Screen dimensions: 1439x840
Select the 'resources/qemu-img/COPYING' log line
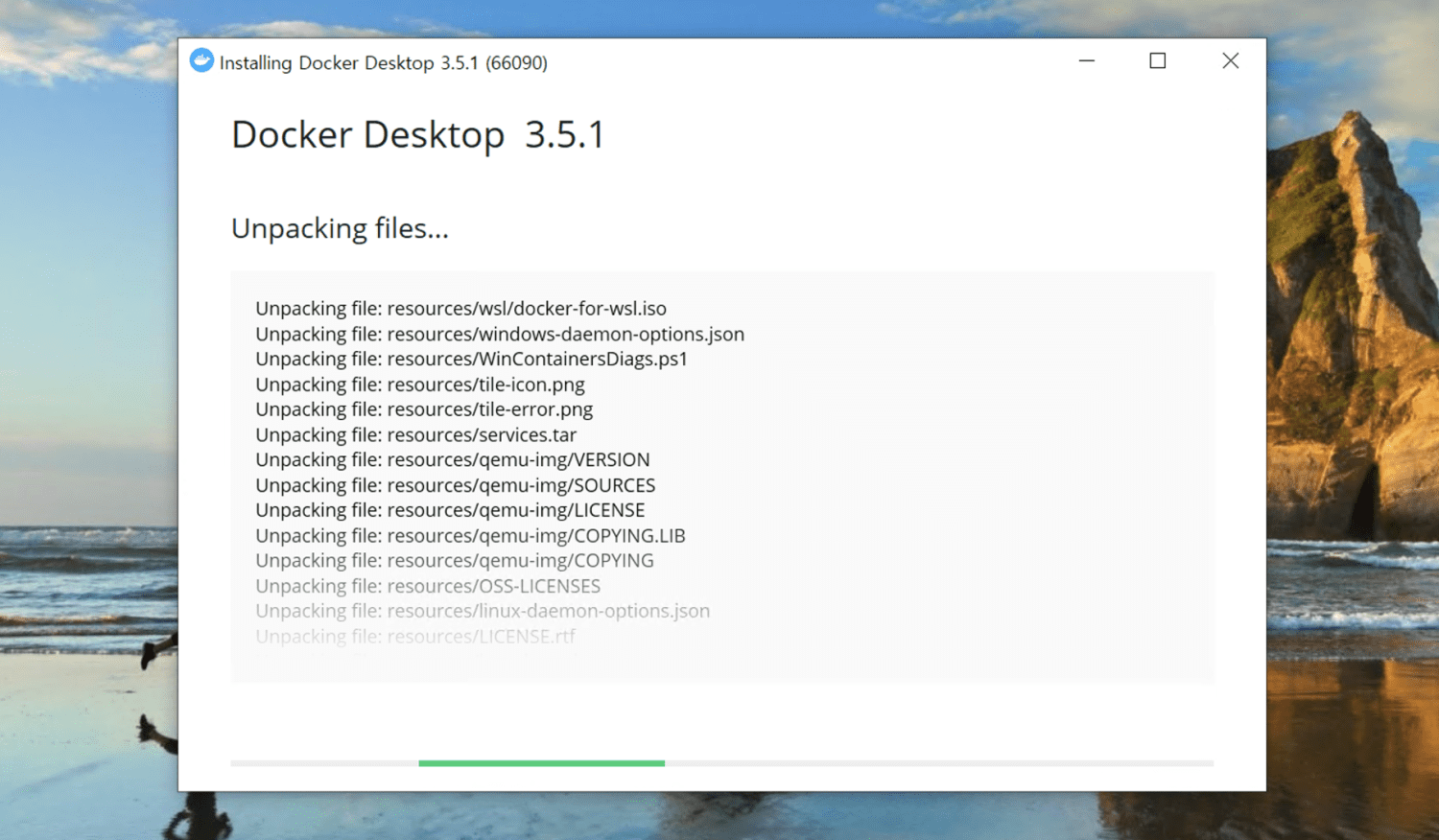point(455,561)
